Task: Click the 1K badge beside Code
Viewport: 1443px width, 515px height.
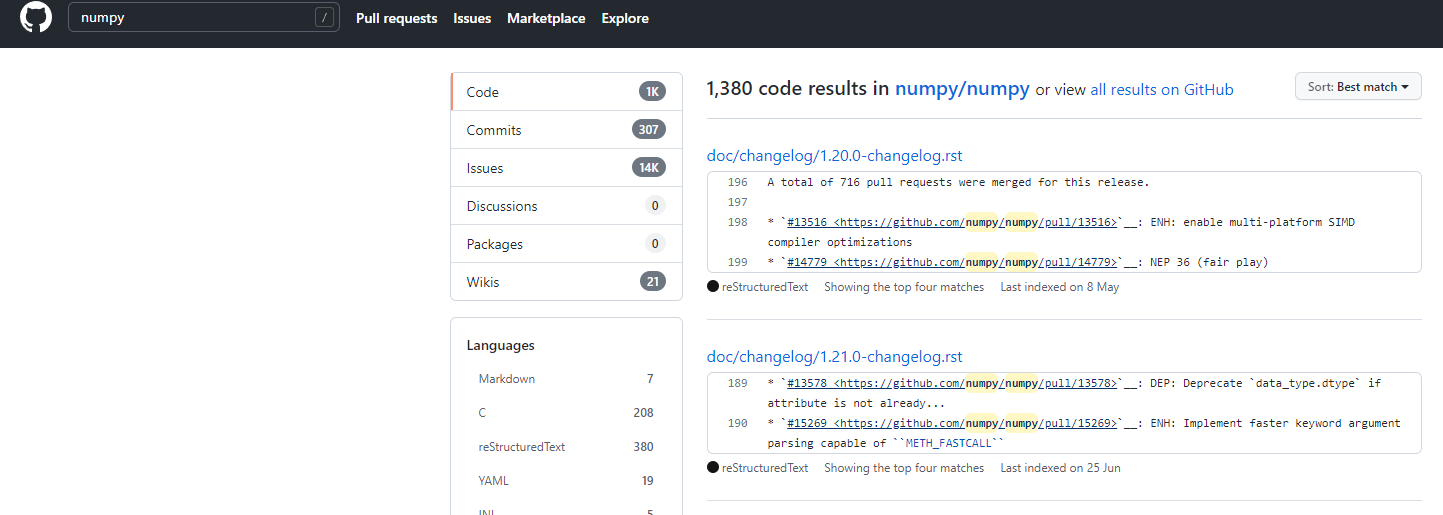Action: point(652,92)
